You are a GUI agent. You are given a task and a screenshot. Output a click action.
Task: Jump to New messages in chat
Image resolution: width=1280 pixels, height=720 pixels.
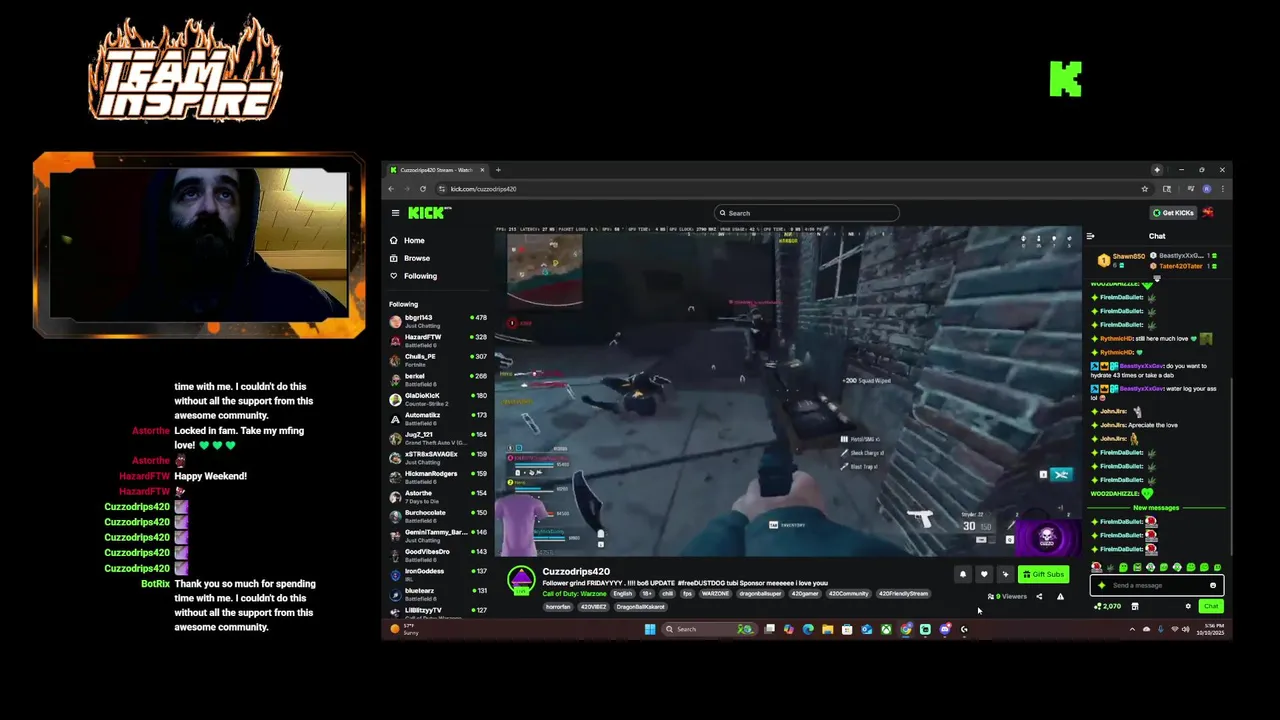point(1156,508)
